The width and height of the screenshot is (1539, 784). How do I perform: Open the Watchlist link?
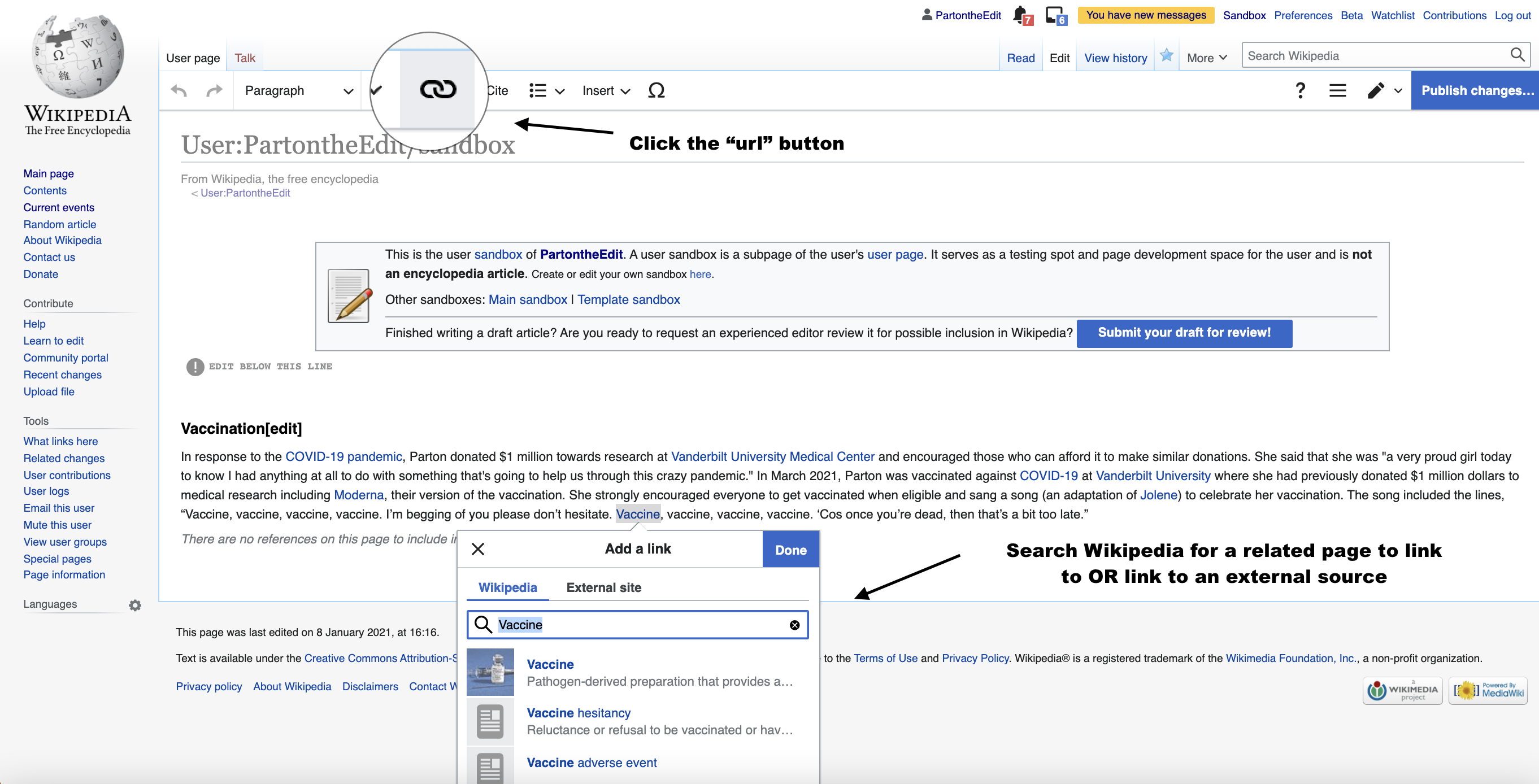click(x=1392, y=15)
